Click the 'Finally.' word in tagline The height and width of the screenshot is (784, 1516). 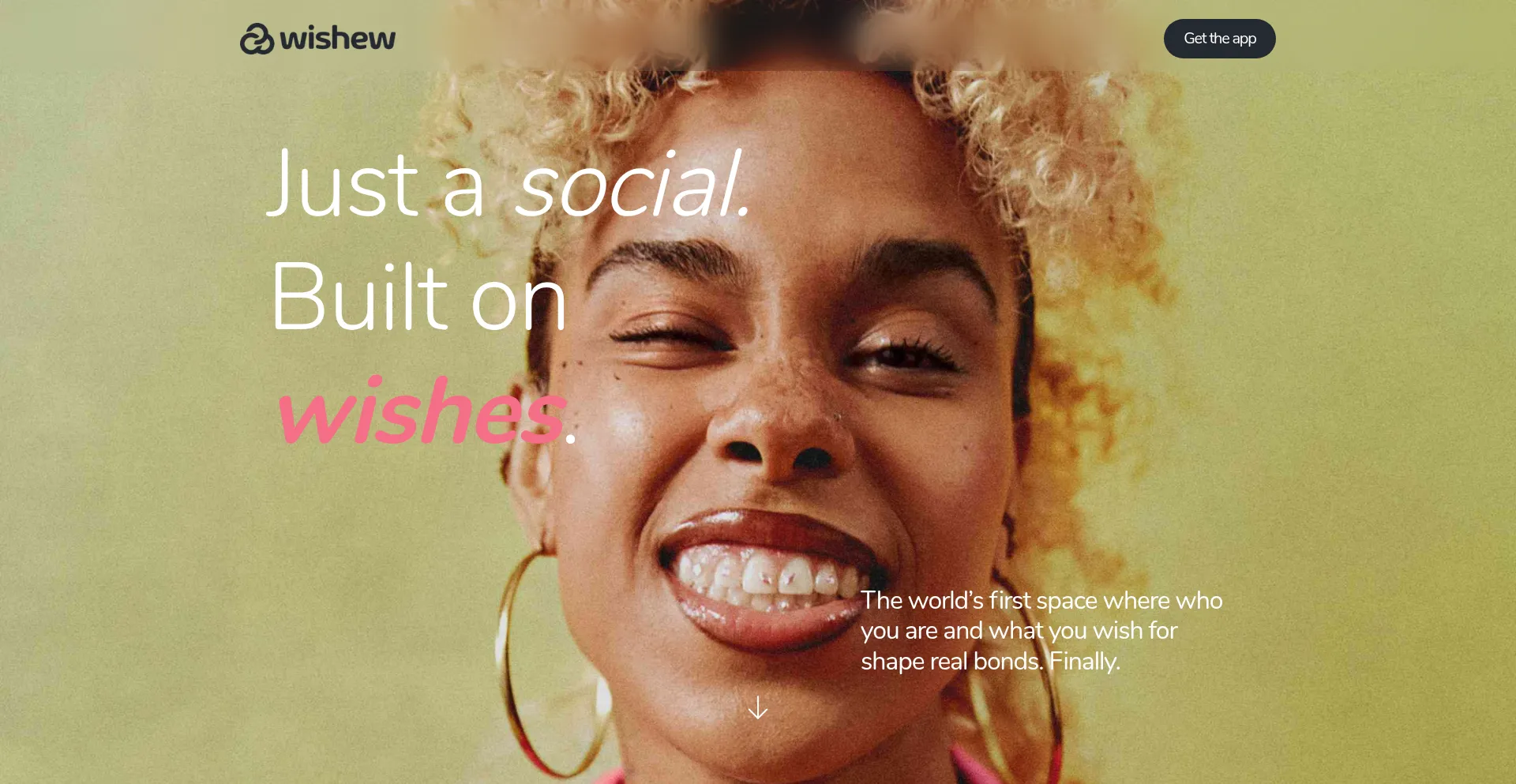(x=1083, y=662)
